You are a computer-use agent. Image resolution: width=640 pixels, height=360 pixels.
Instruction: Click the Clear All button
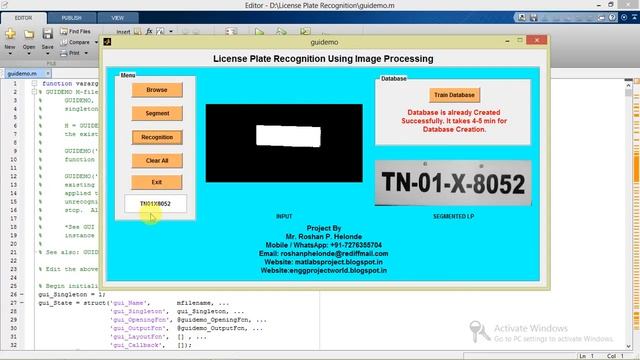pos(157,161)
